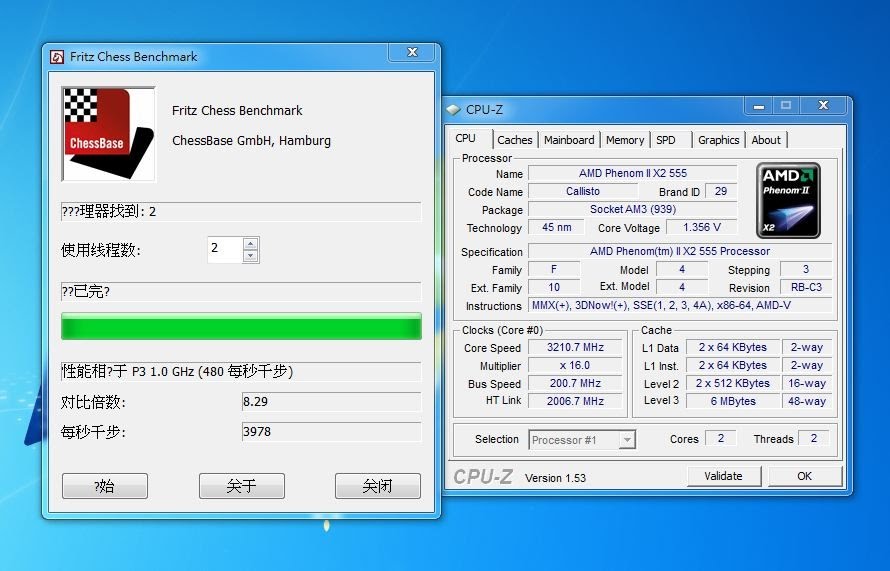890x571 pixels.
Task: Click the Level 2 cache value 2 x 512 KBytes
Action: pyautogui.click(x=733, y=384)
